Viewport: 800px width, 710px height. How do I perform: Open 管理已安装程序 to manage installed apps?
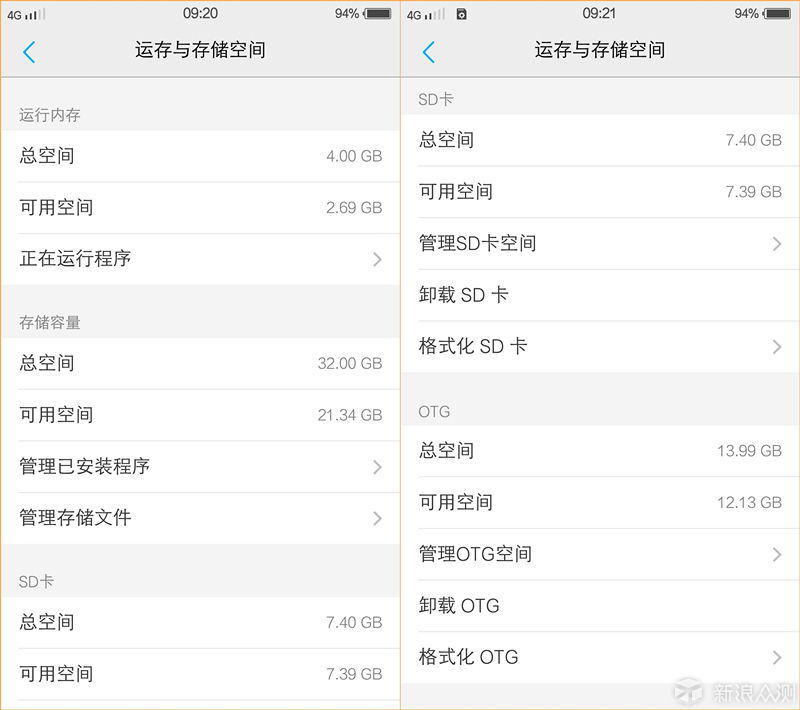[200, 467]
